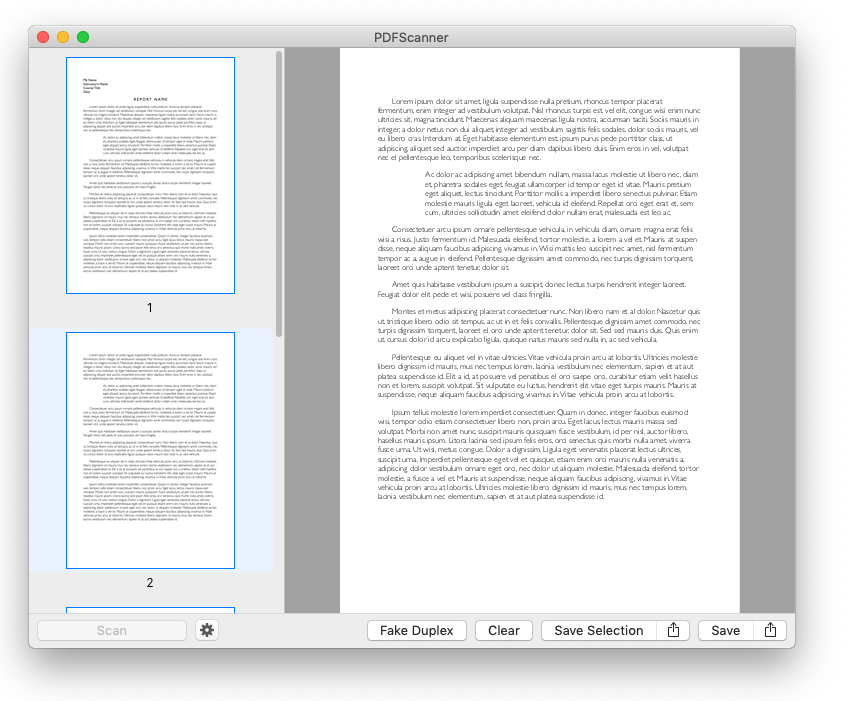Click the thumbnail sidebar scrollbar
Screen dimensions: 857x701
[279, 194]
